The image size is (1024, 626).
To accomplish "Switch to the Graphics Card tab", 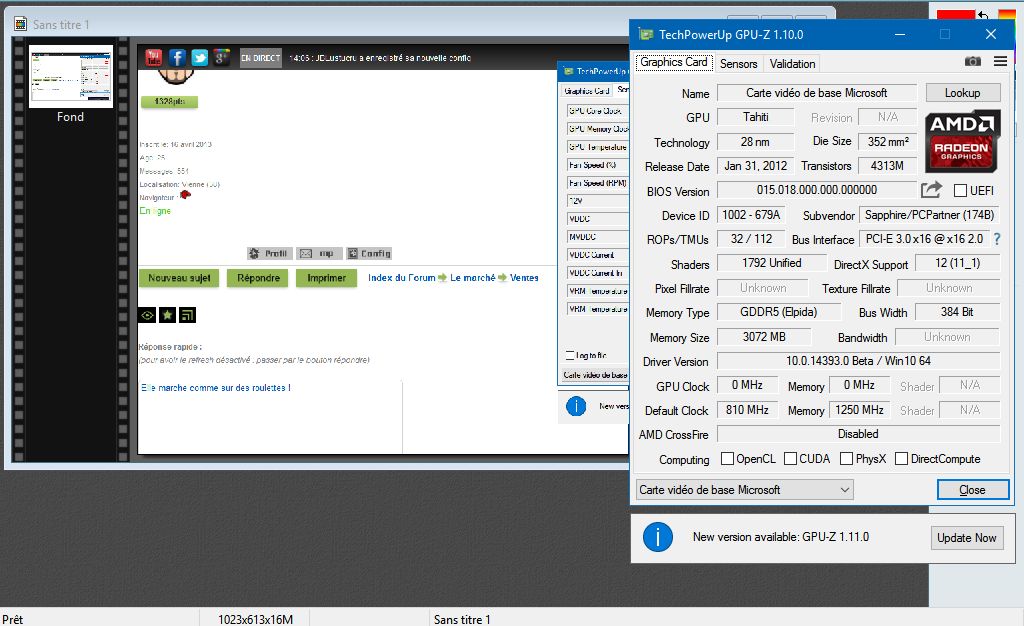I will click(x=674, y=63).
